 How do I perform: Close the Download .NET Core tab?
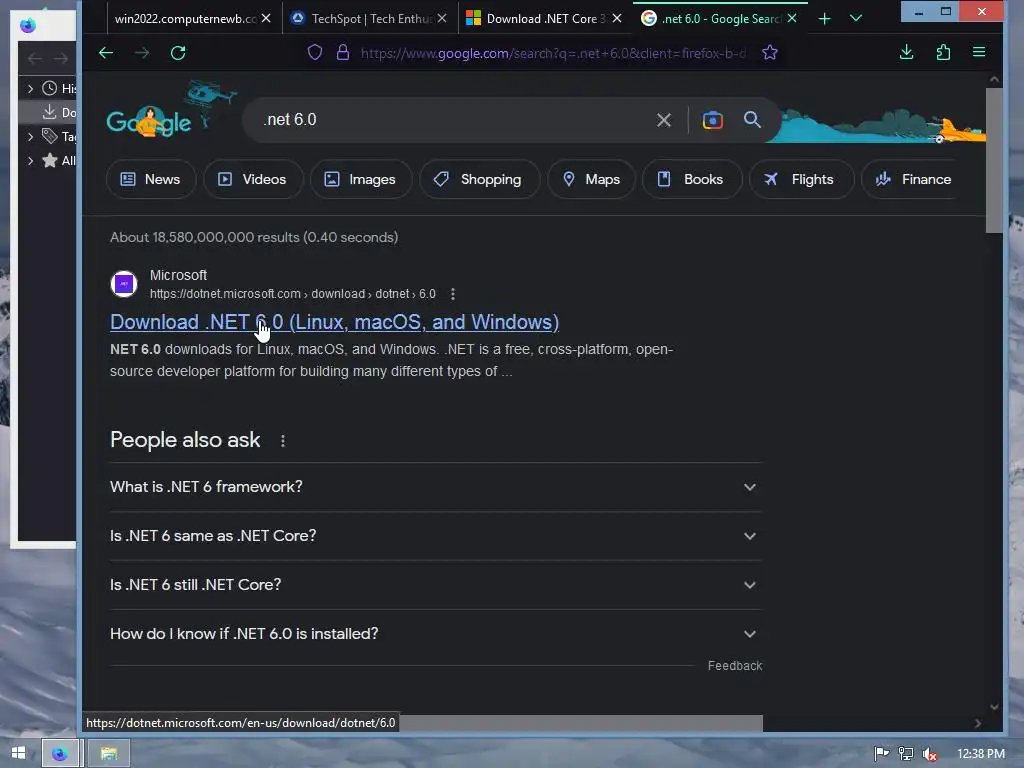pyautogui.click(x=616, y=19)
